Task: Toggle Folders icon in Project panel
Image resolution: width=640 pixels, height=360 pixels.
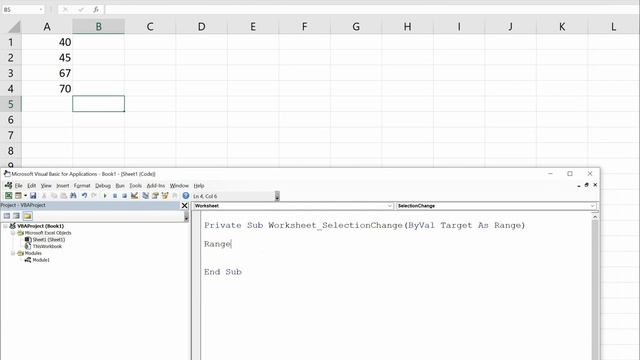Action: (x=27, y=216)
